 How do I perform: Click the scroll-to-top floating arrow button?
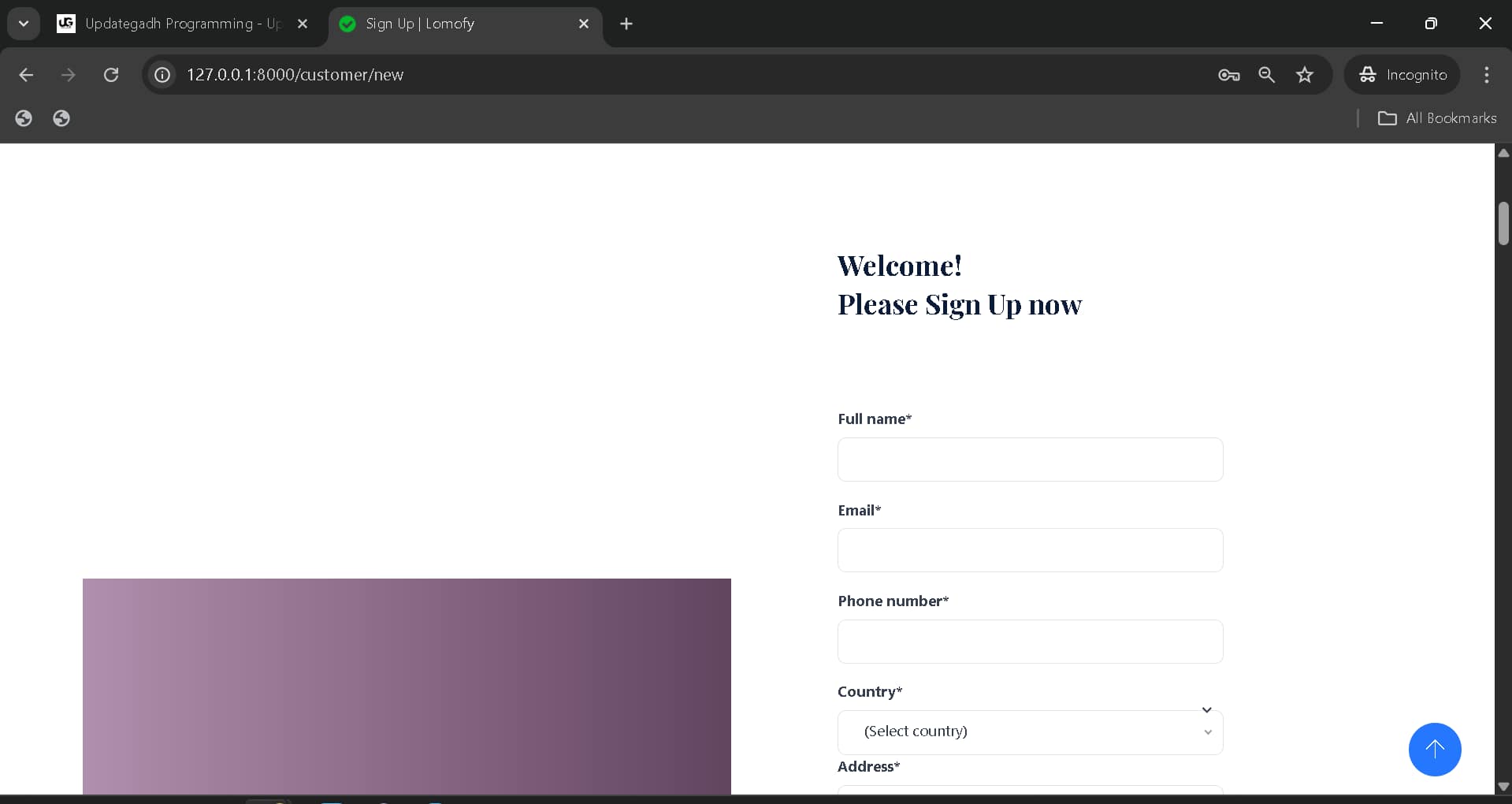1434,749
